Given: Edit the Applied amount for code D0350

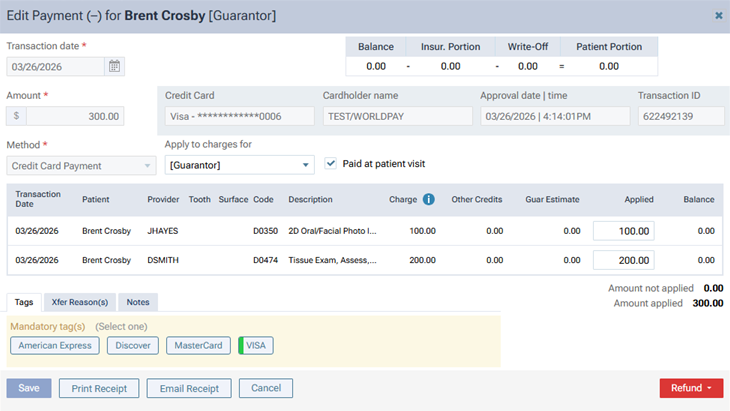Looking at the screenshot, I should [624, 231].
